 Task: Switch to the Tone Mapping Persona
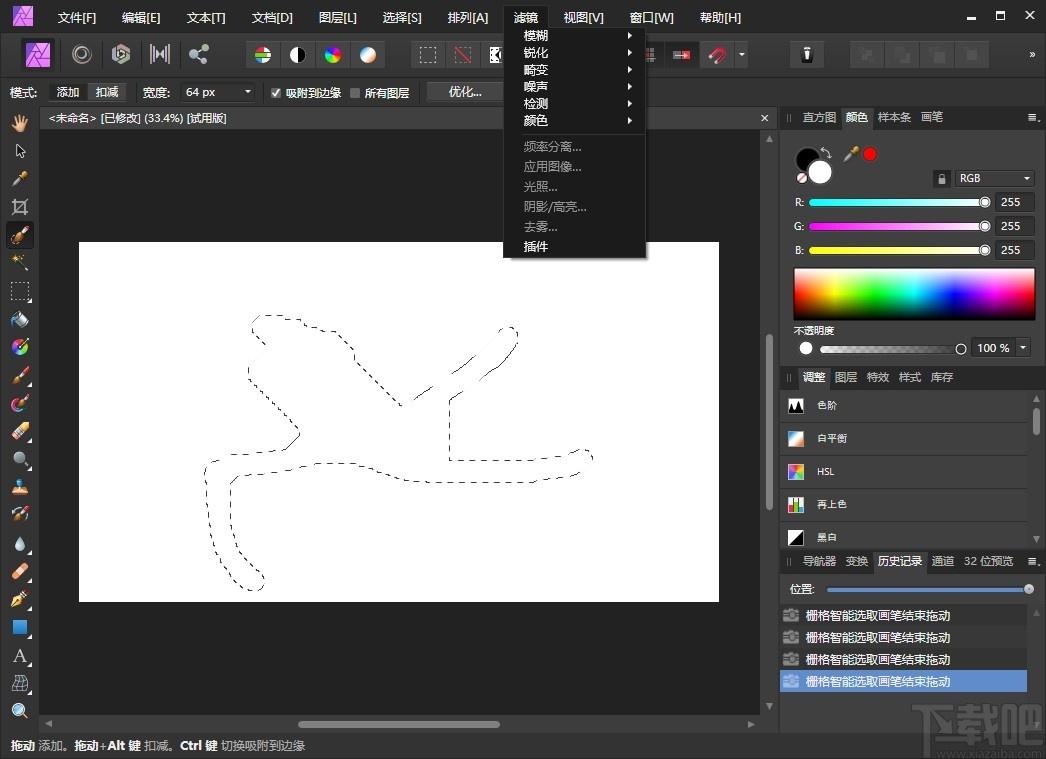(x=159, y=54)
